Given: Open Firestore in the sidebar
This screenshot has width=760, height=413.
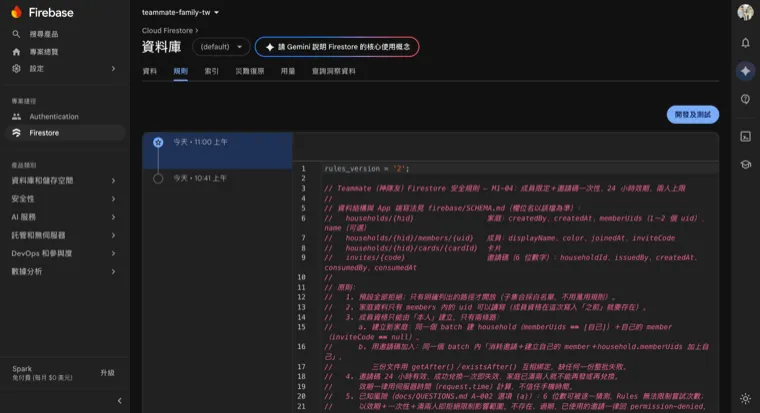Looking at the screenshot, I should (65, 133).
